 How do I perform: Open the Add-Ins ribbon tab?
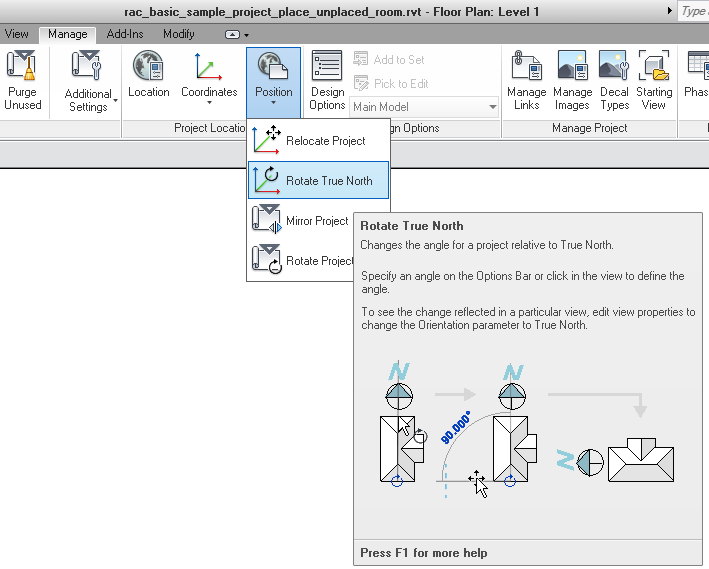125,34
